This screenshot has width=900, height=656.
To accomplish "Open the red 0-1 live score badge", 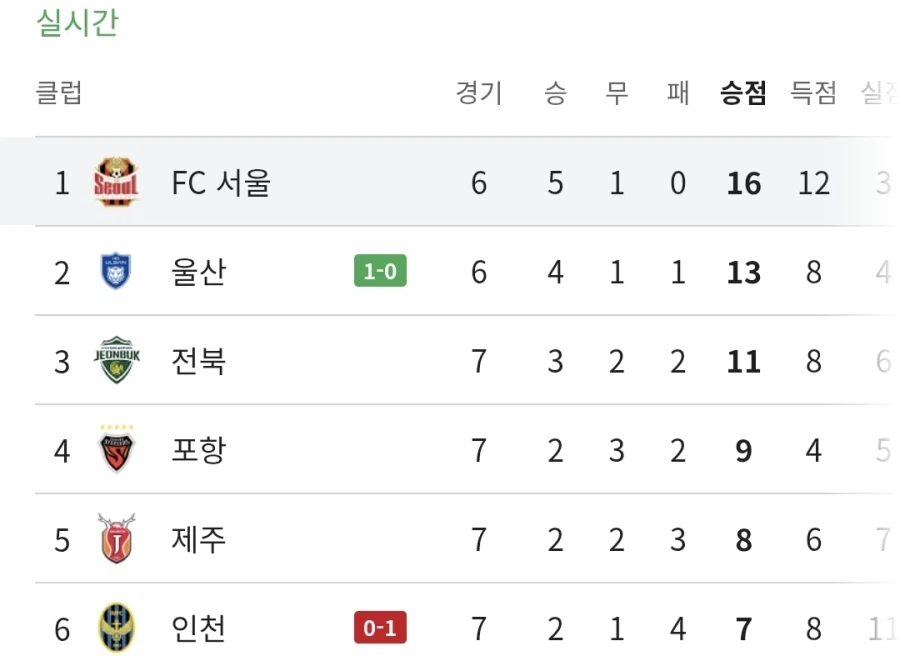I will tap(378, 629).
